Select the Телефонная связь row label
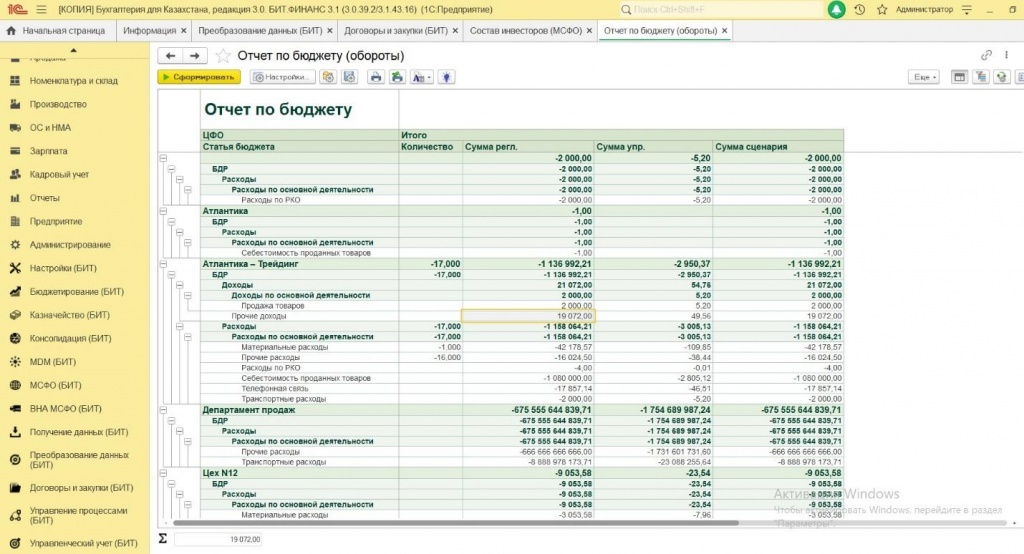 click(274, 389)
